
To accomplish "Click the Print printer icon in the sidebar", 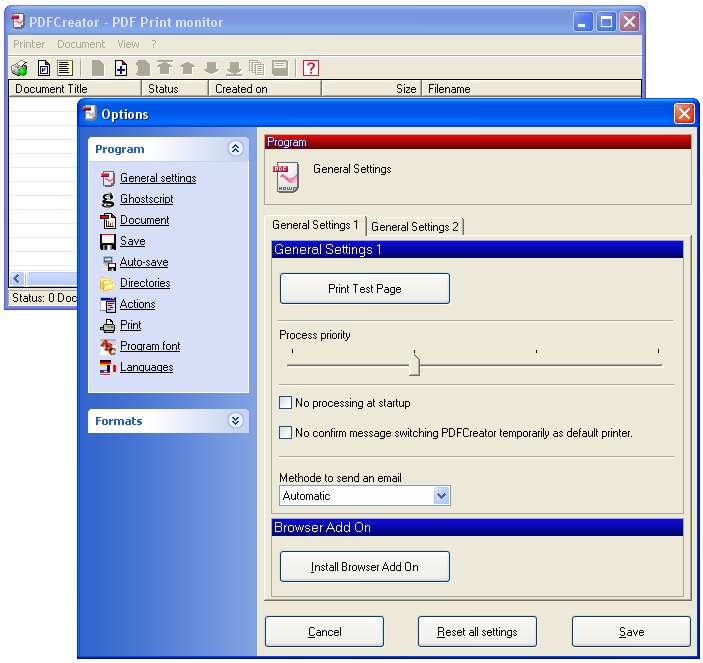I will coord(108,325).
